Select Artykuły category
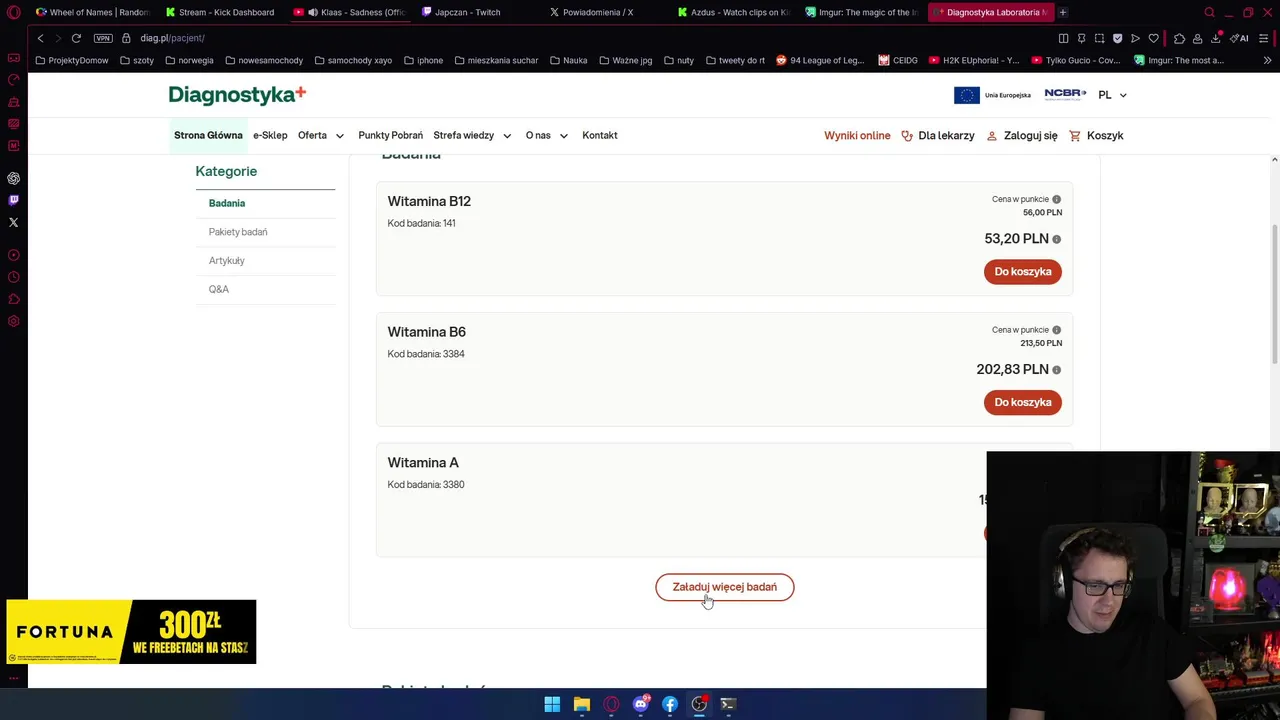Image resolution: width=1280 pixels, height=720 pixels. [x=227, y=260]
